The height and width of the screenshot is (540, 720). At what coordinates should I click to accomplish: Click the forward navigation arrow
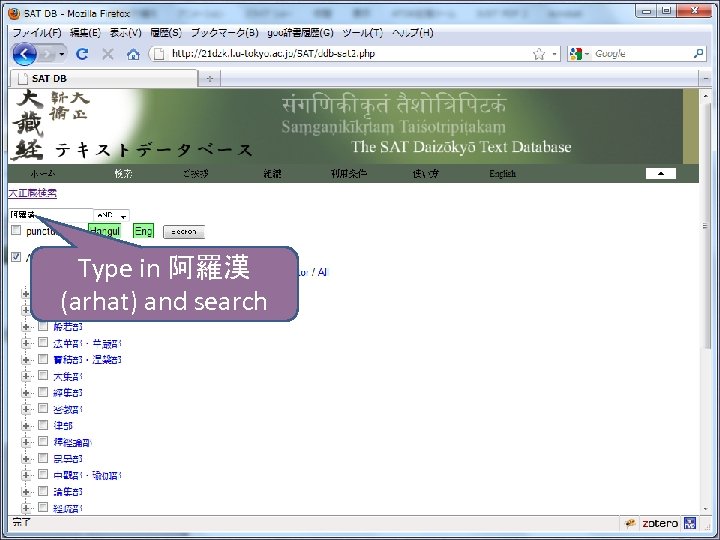click(x=46, y=55)
